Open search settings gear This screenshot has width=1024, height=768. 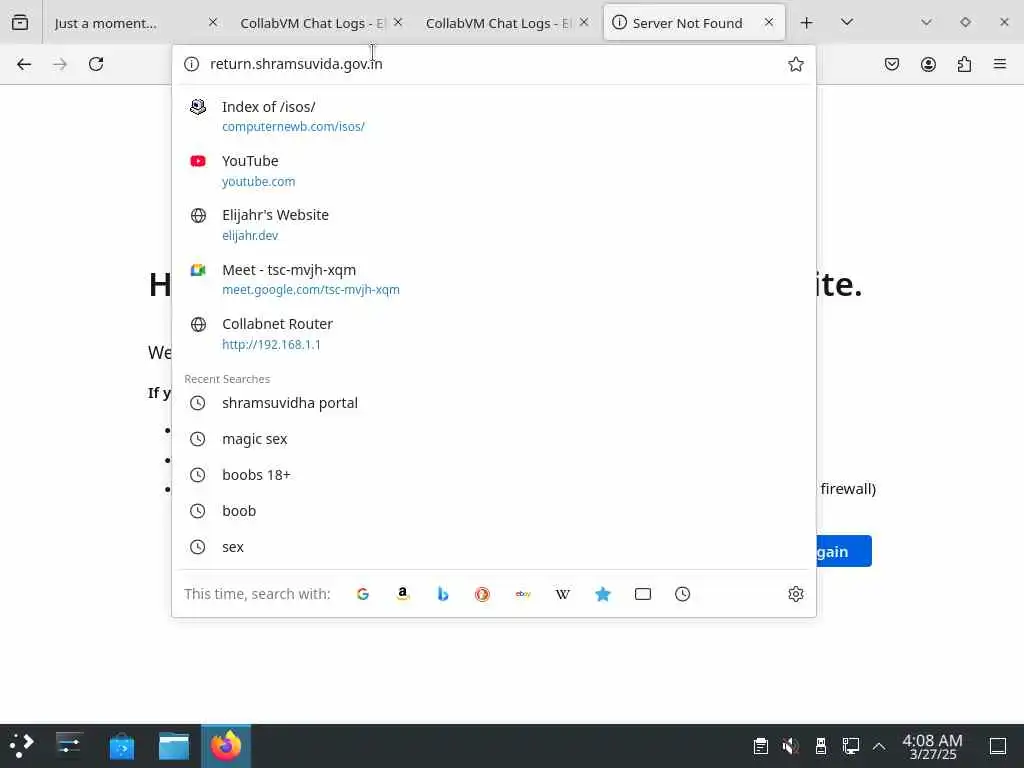pos(795,594)
